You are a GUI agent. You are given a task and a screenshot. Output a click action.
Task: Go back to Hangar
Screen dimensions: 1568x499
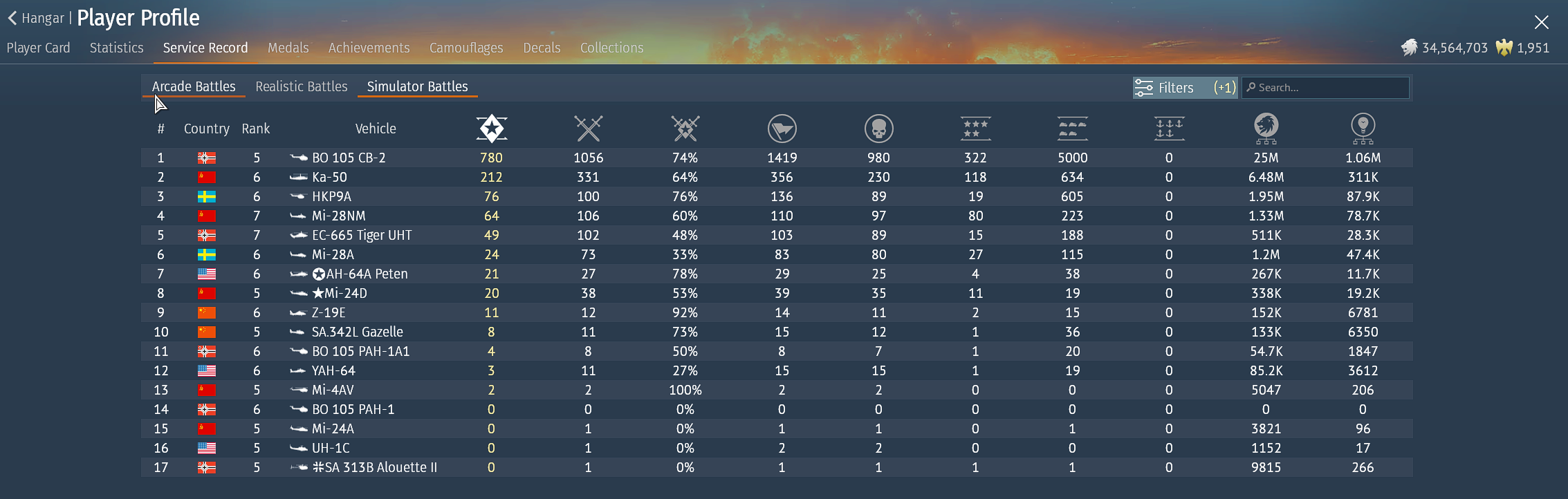pyautogui.click(x=36, y=18)
